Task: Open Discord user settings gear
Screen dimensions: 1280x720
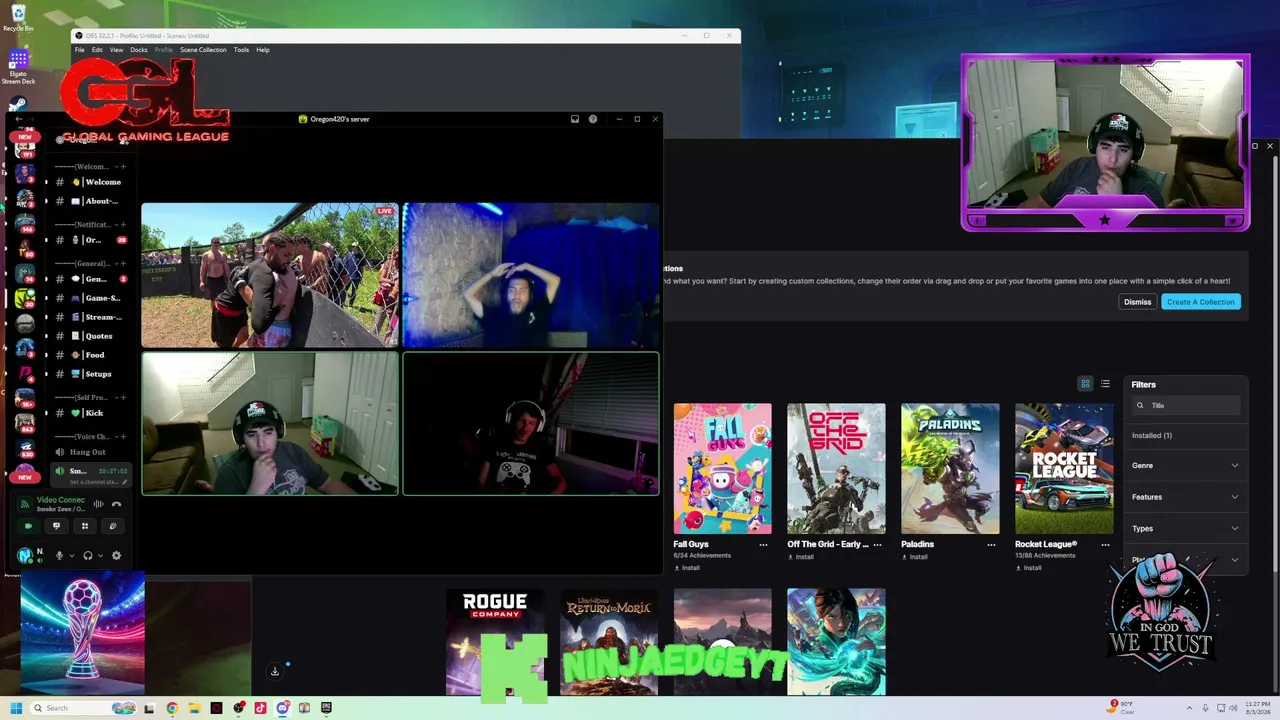Action: [116, 556]
